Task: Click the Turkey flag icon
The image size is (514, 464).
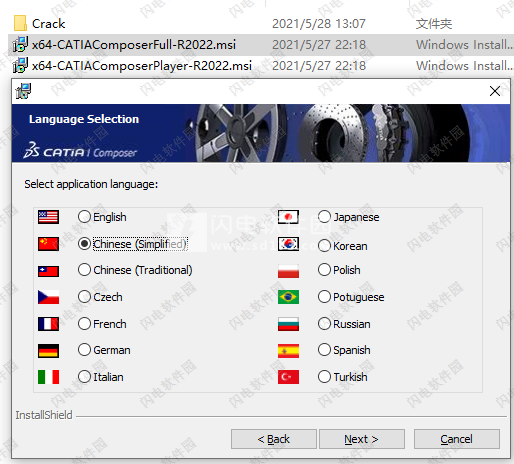Action: coord(288,377)
